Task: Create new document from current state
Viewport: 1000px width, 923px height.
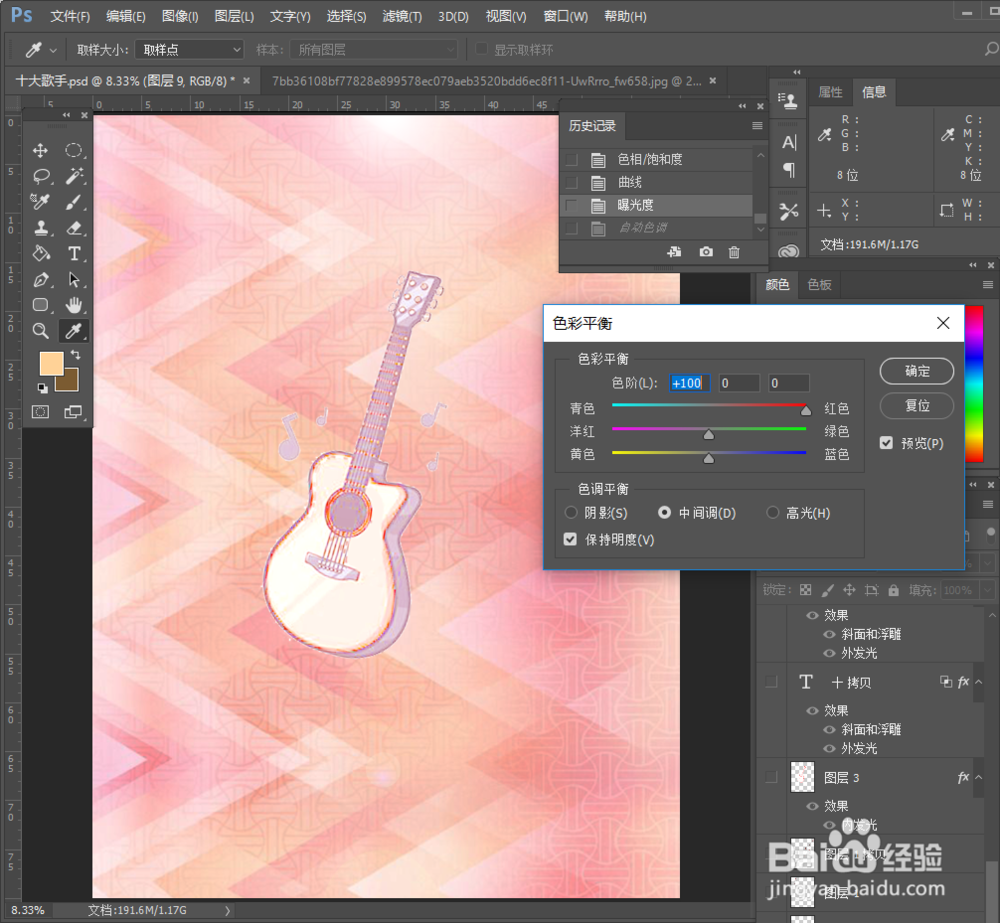Action: tap(674, 252)
